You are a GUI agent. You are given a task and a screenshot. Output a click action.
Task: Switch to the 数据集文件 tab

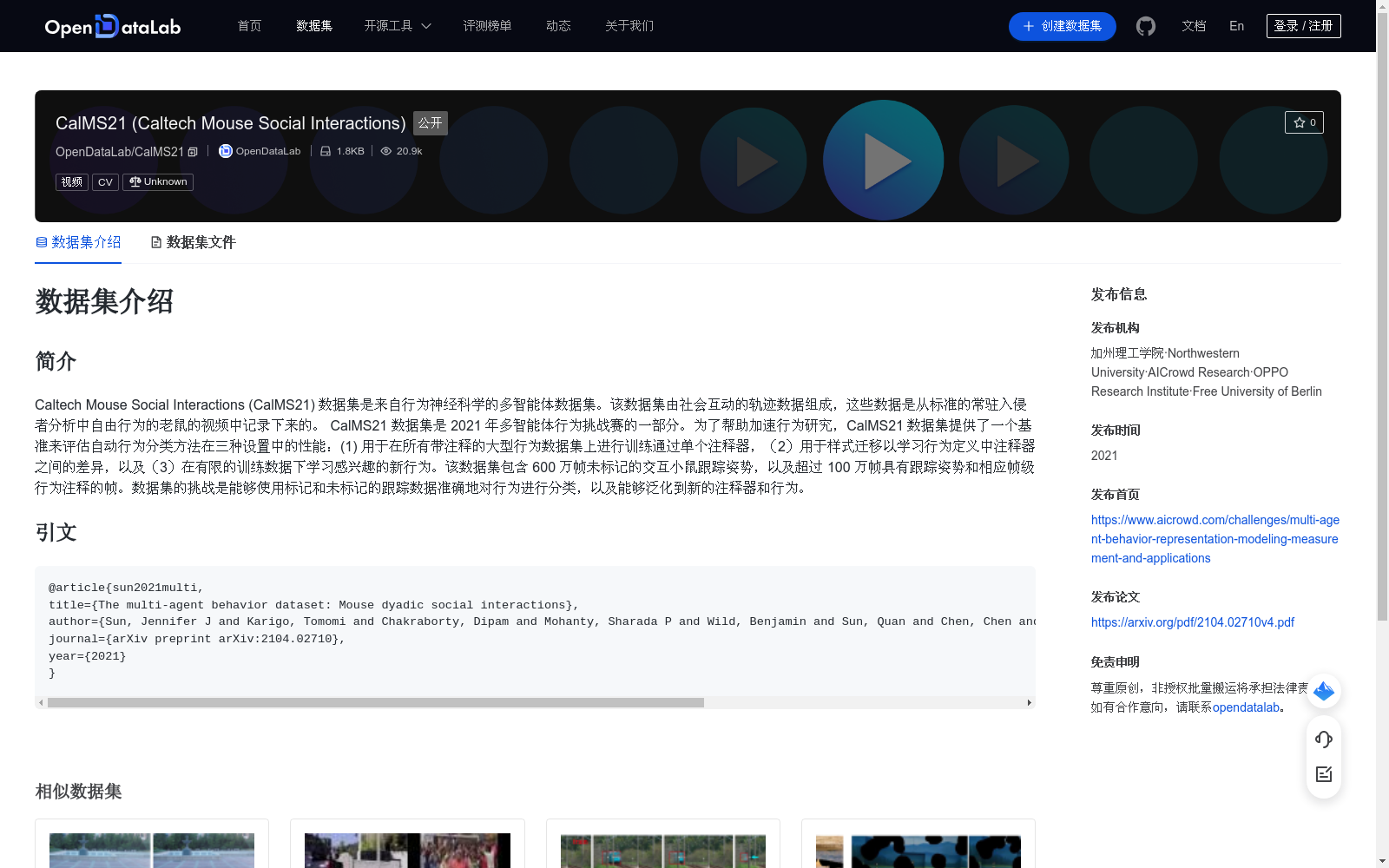point(193,242)
